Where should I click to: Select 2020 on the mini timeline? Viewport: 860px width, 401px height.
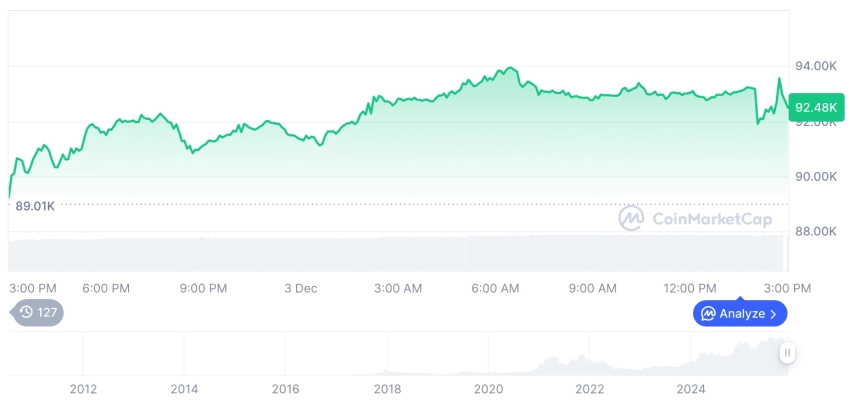[488, 389]
